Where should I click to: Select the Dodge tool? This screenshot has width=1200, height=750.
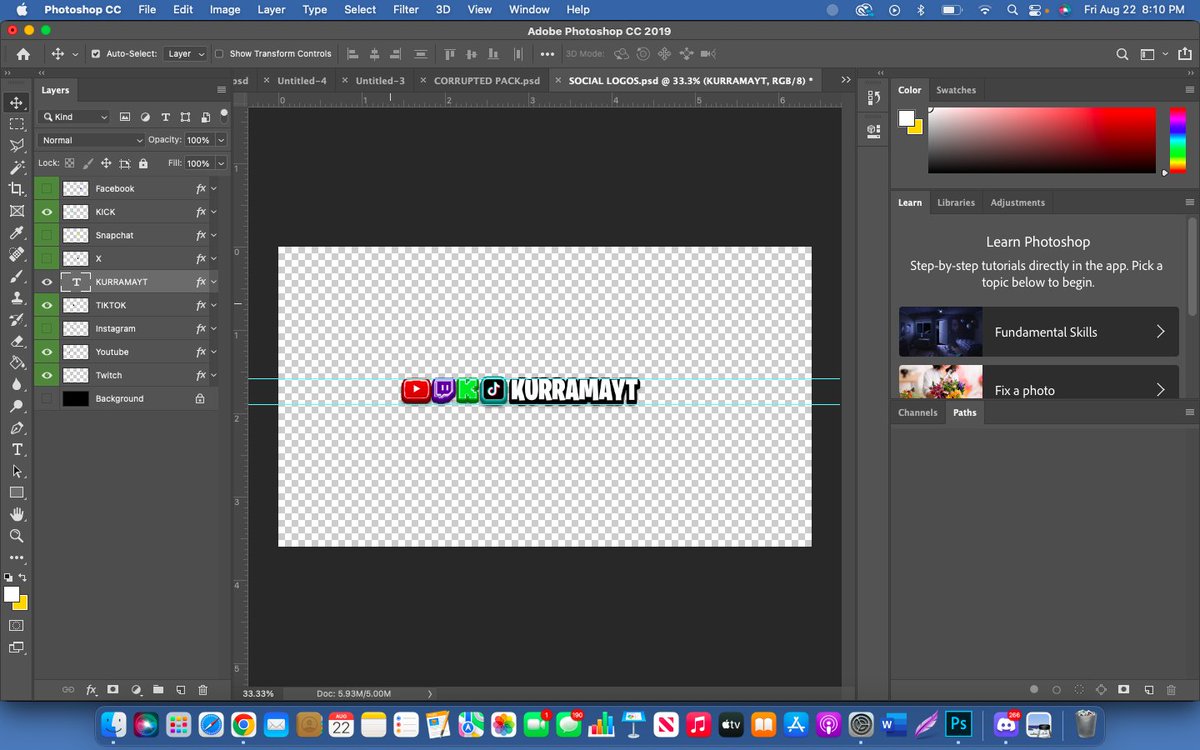pos(16,406)
